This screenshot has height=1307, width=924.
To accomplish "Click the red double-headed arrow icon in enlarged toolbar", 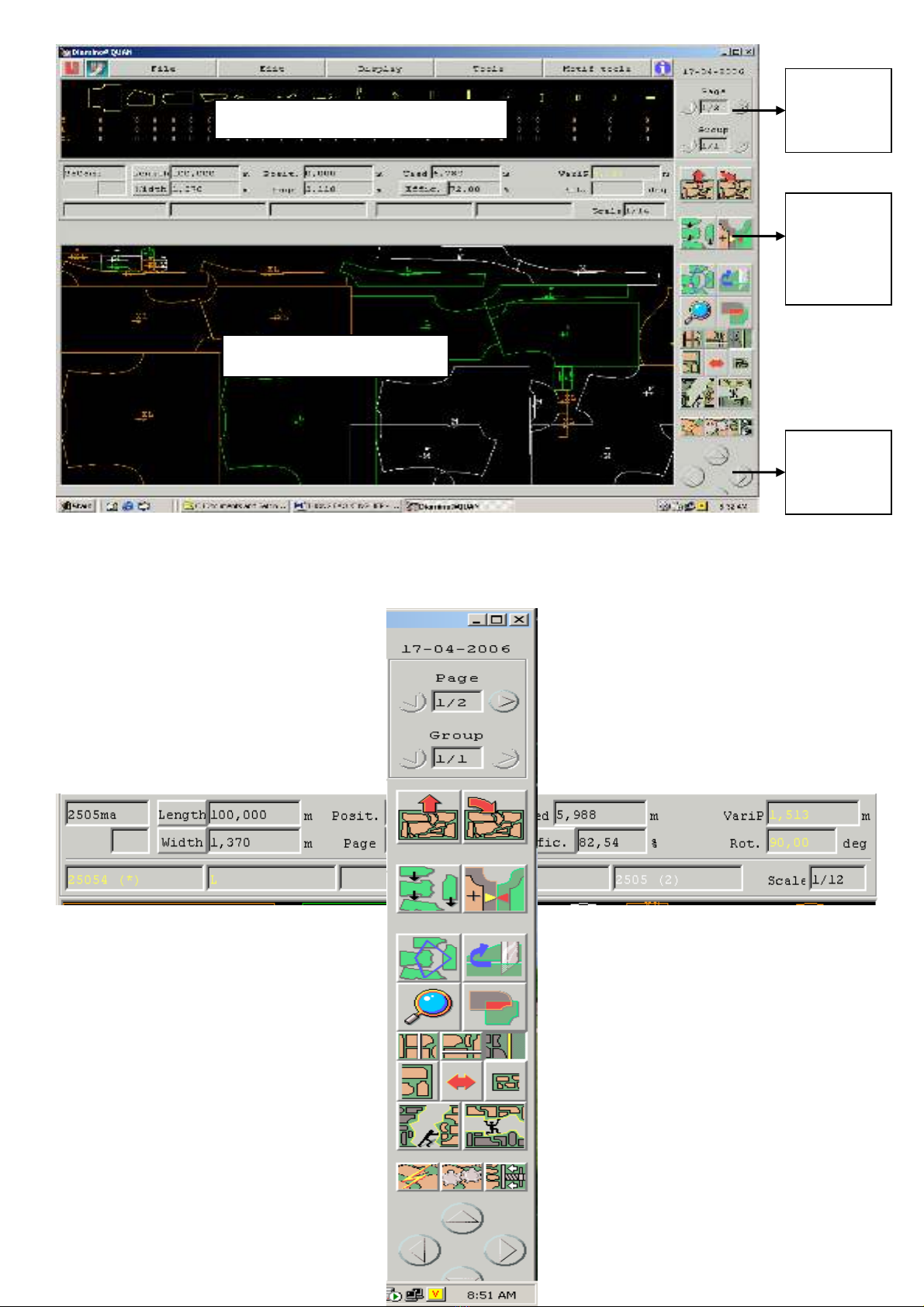I will (462, 1082).
